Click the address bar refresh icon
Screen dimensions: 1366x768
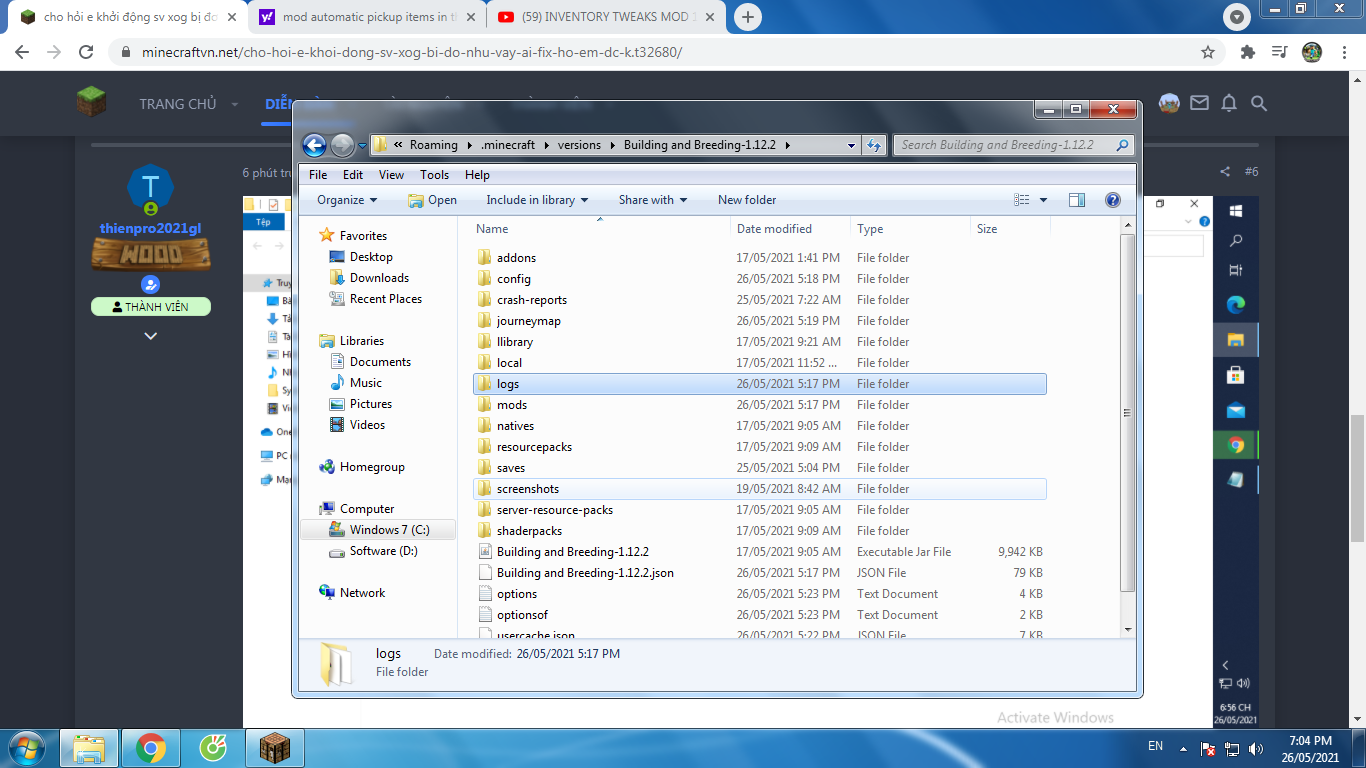(874, 146)
